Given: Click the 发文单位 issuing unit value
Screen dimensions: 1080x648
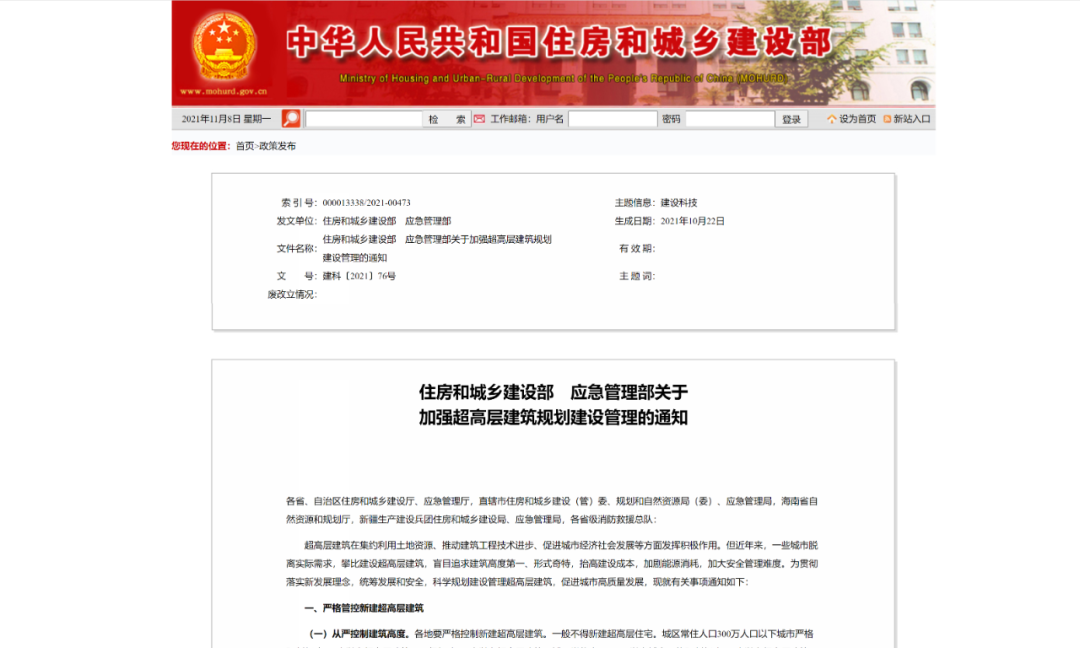Looking at the screenshot, I should (x=386, y=221).
